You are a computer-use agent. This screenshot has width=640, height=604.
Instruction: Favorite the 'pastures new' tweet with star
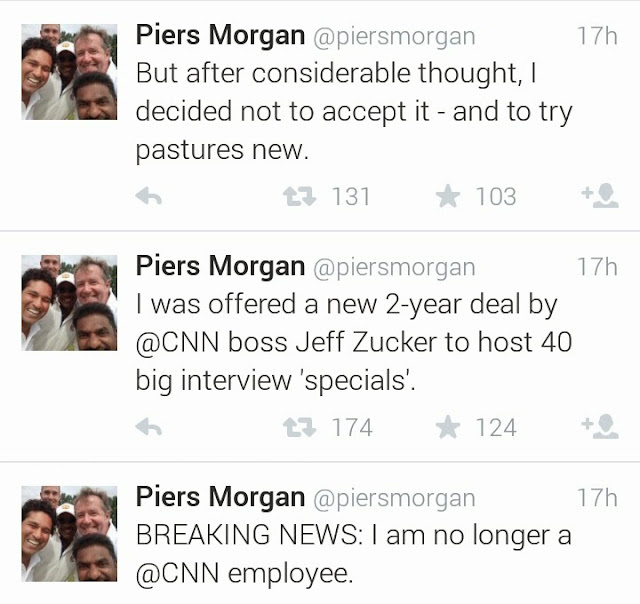447,197
